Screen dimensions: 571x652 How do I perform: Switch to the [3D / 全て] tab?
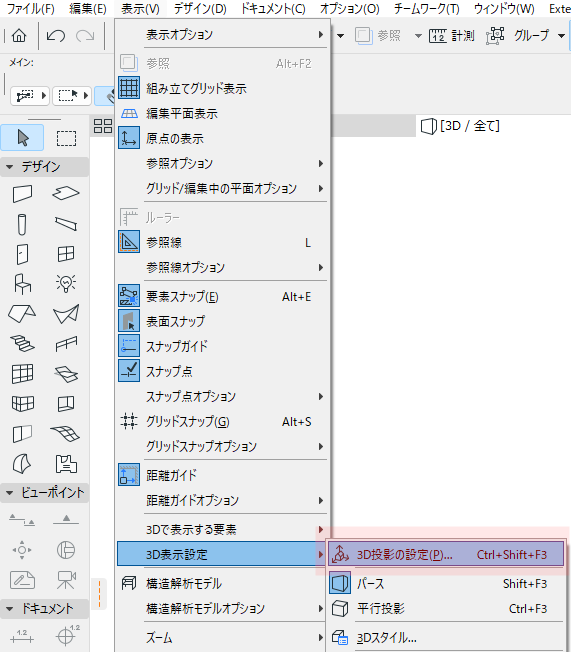[460, 126]
